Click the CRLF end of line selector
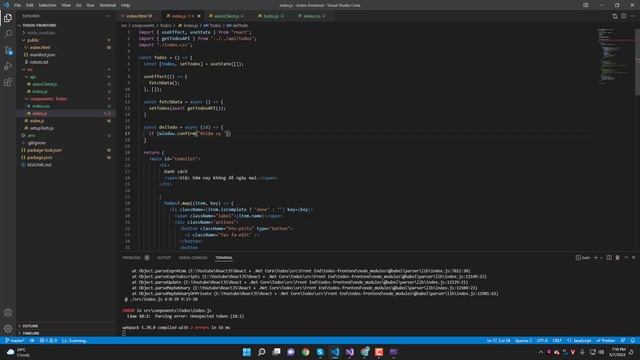Viewport: 640px width, 360px height. [557, 340]
